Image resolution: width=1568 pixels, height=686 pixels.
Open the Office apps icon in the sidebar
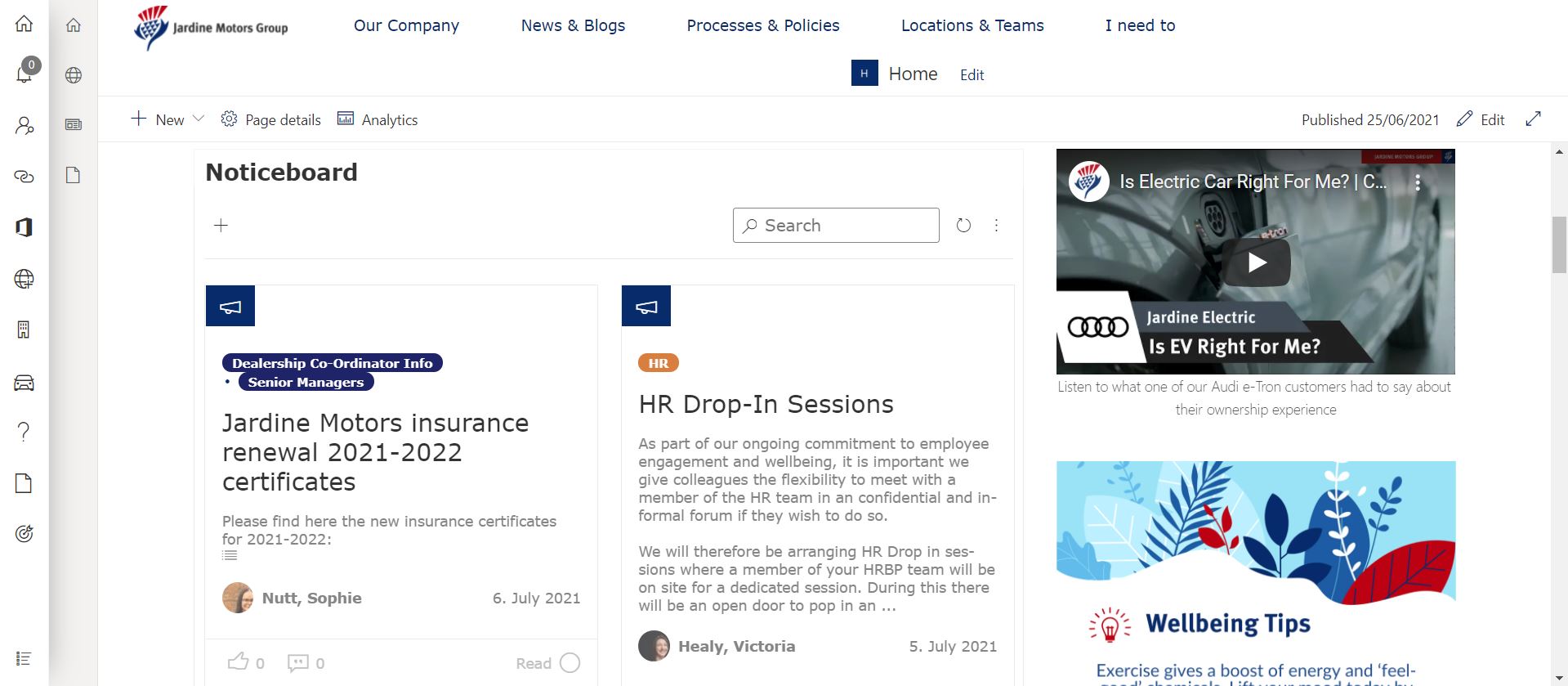[x=25, y=227]
